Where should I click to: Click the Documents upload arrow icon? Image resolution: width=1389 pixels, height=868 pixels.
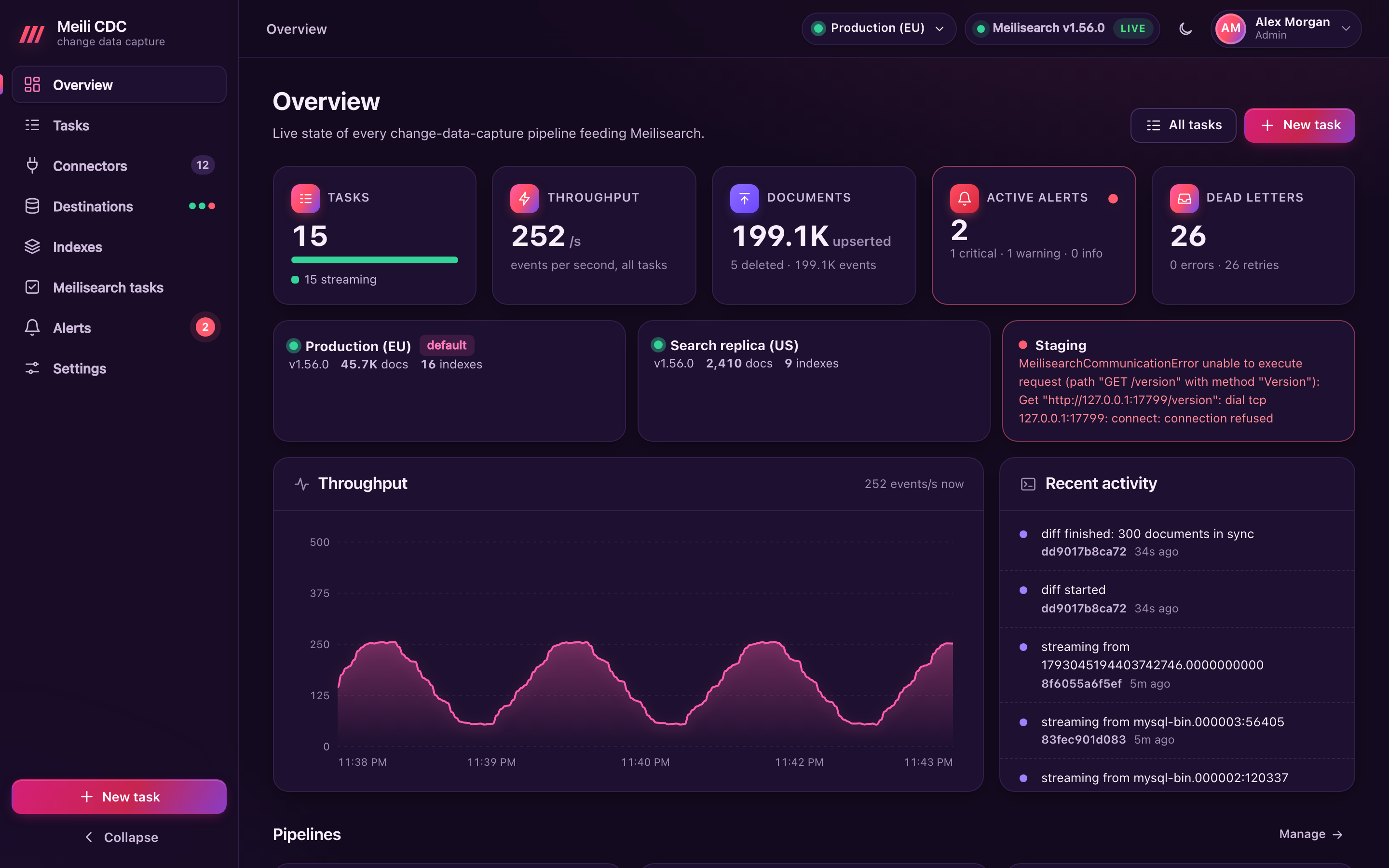[745, 199]
